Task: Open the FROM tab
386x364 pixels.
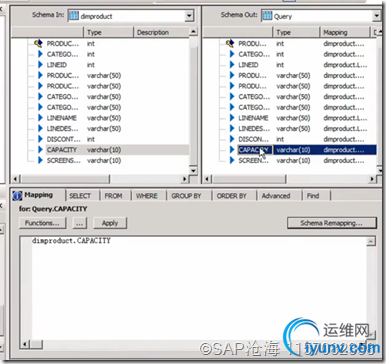Action: pos(113,196)
